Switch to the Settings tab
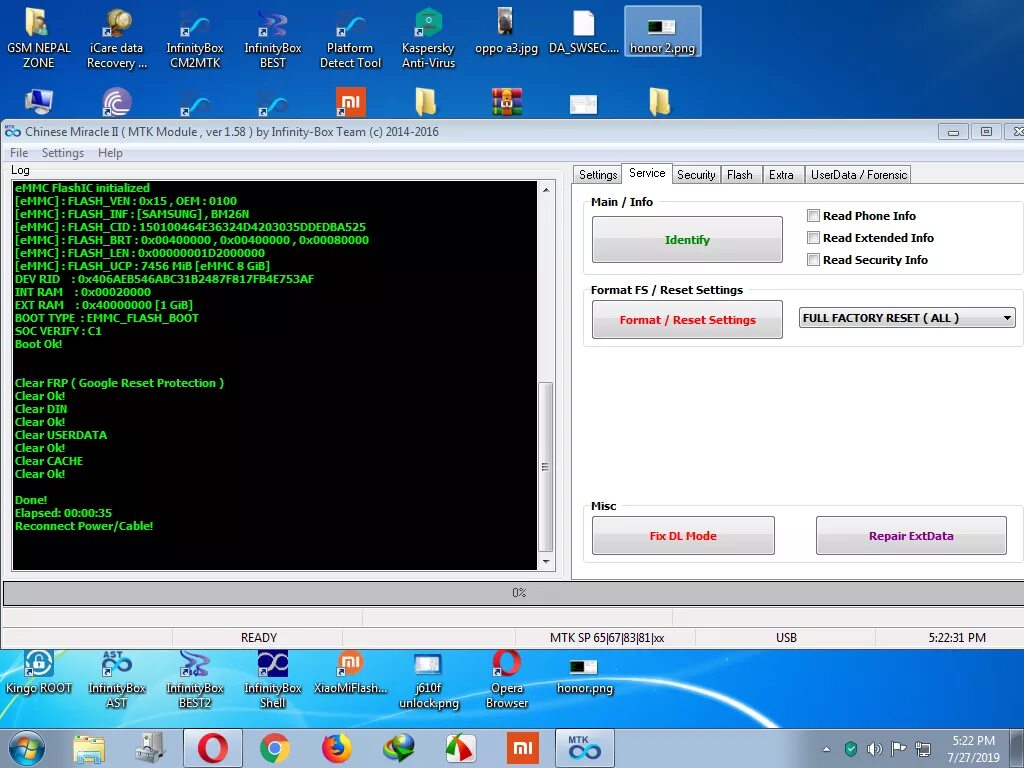Screen dimensions: 1024x768 [x=598, y=174]
